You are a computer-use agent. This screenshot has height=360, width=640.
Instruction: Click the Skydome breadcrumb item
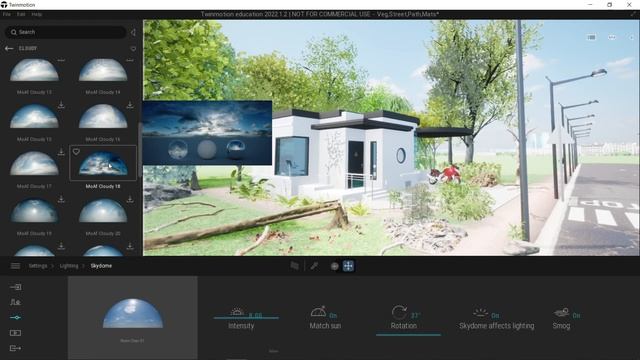[101, 266]
